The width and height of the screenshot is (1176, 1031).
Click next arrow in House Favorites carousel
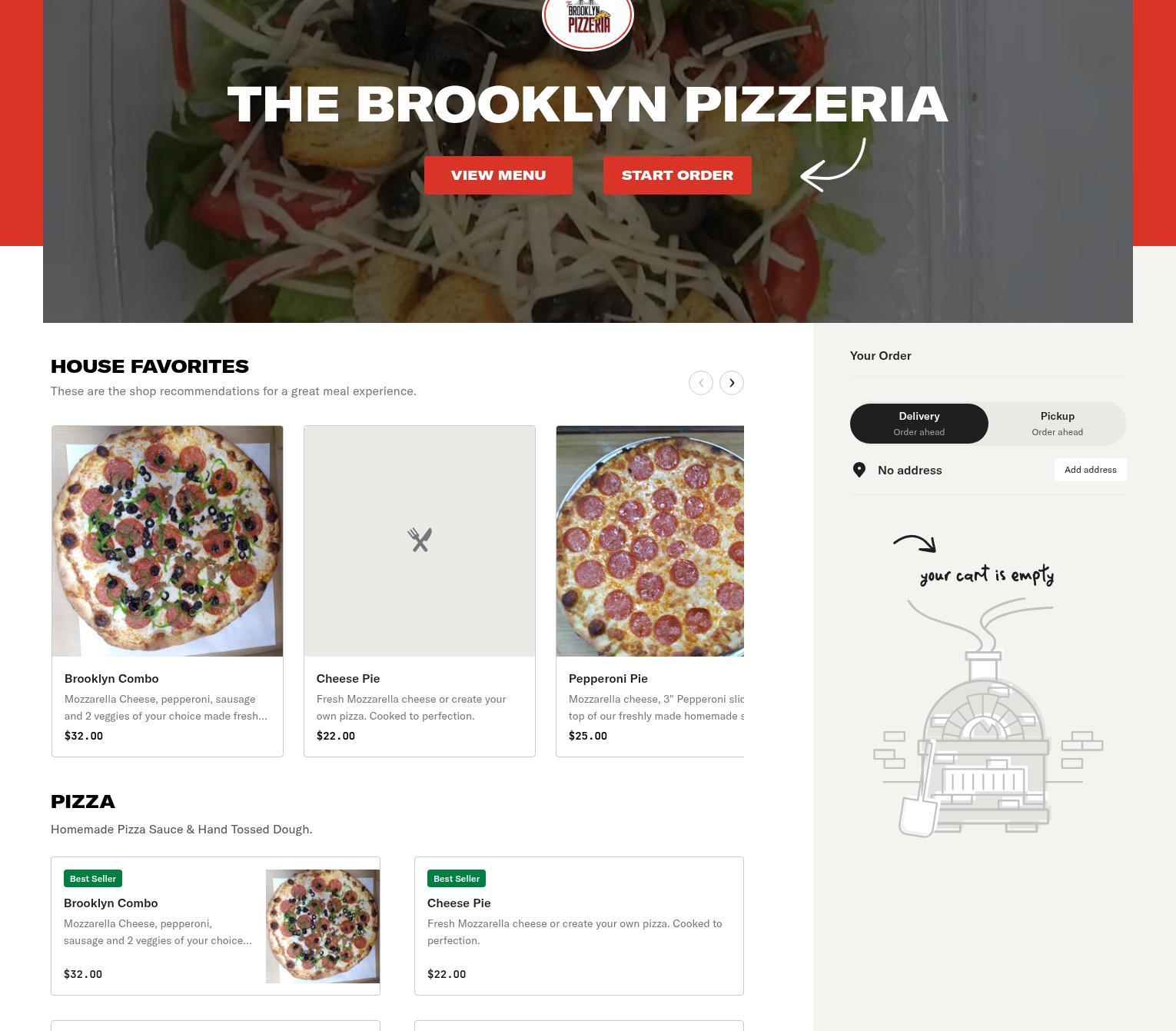pyautogui.click(x=732, y=383)
